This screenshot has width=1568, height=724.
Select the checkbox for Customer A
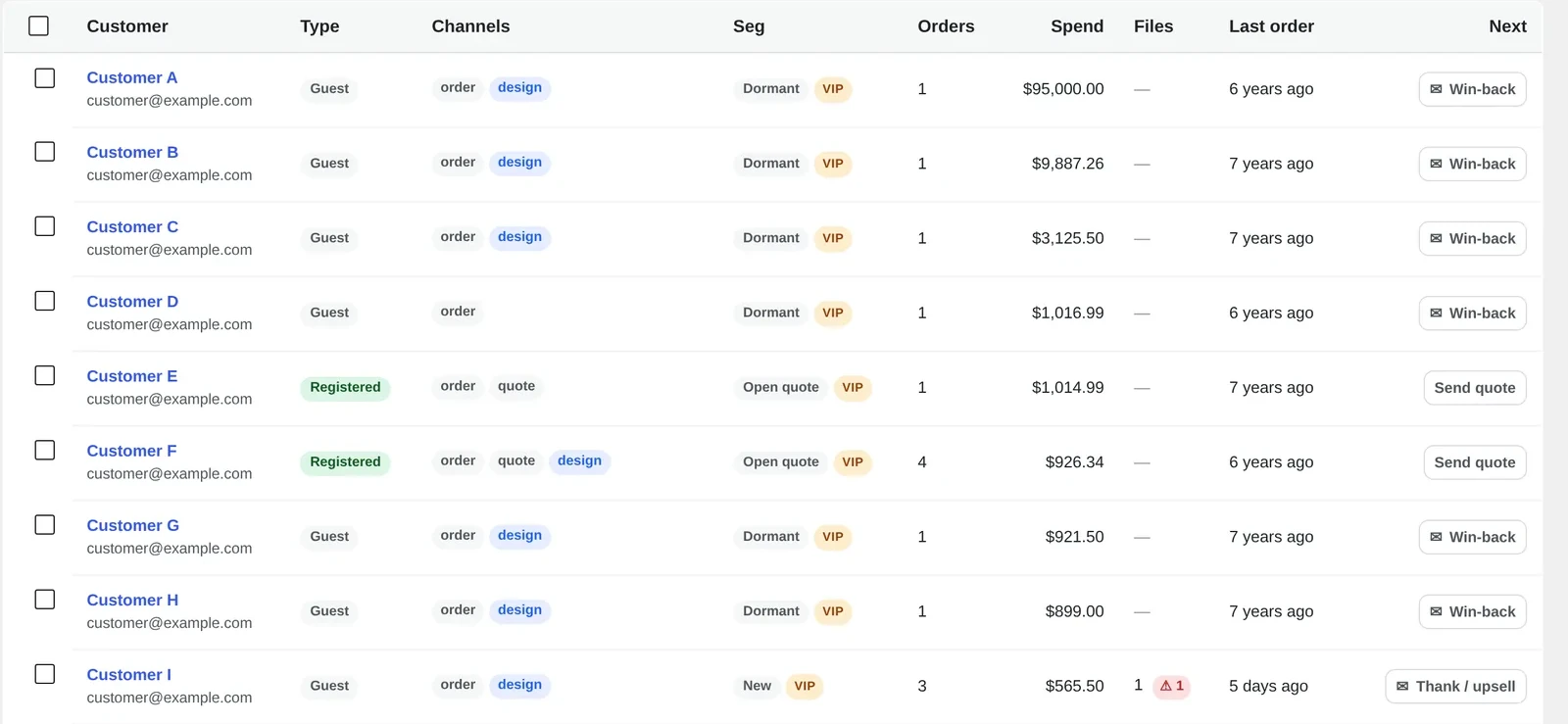45,77
